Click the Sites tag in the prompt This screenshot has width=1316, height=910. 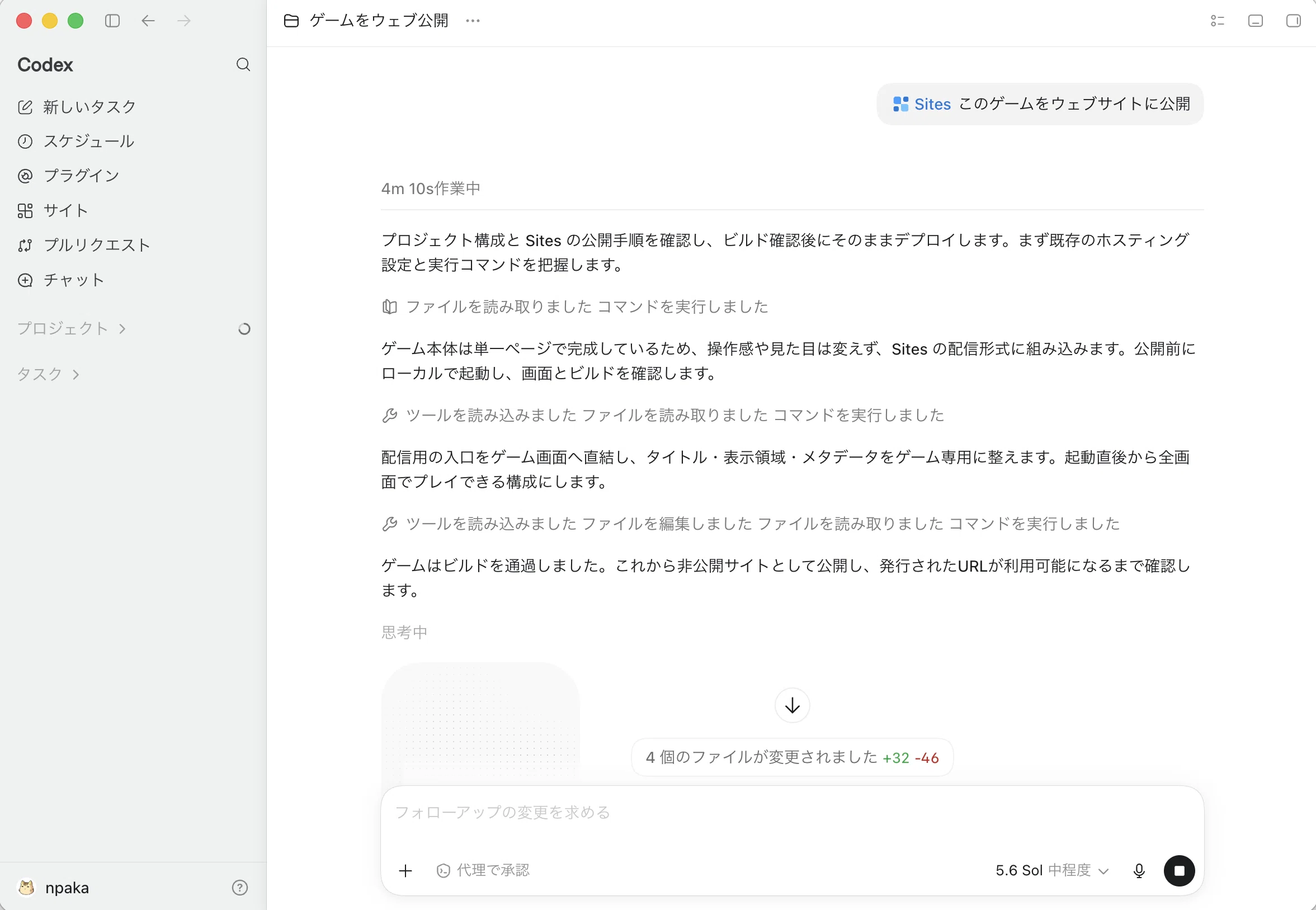pyautogui.click(x=922, y=104)
